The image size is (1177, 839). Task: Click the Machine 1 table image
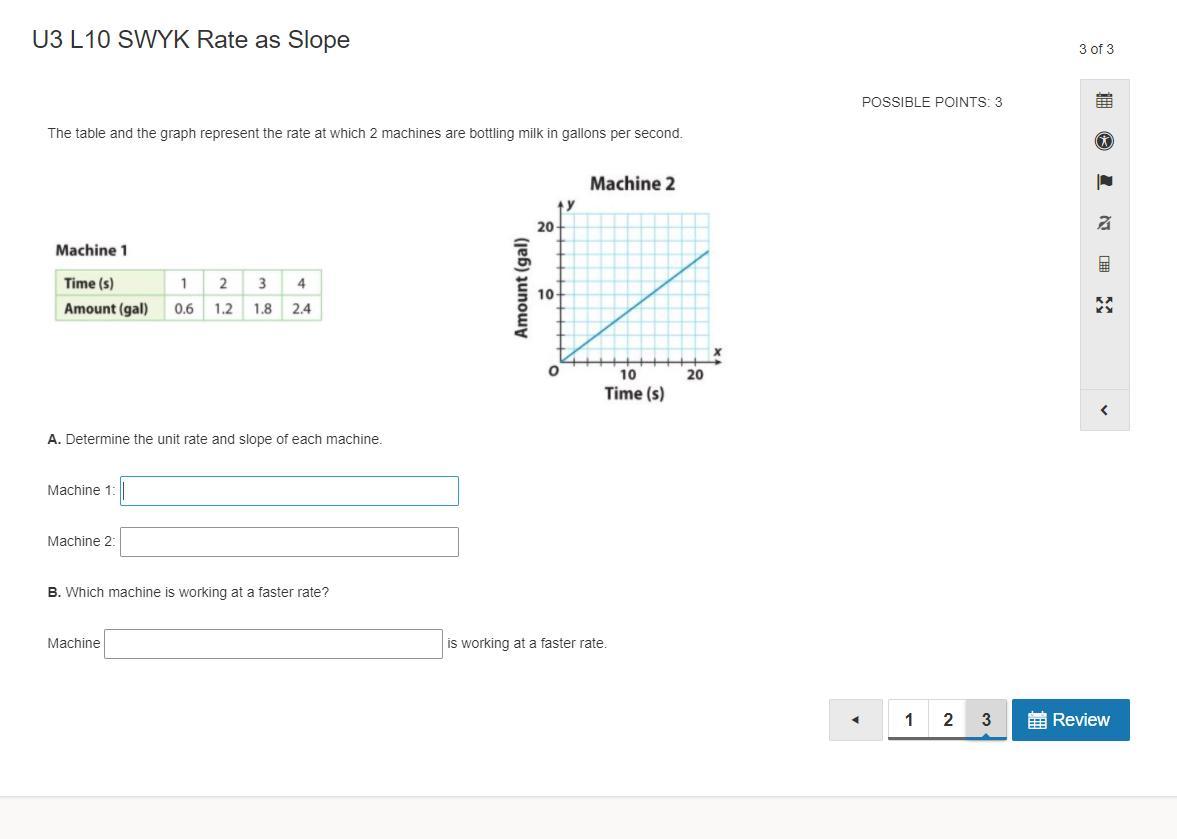(x=188, y=283)
